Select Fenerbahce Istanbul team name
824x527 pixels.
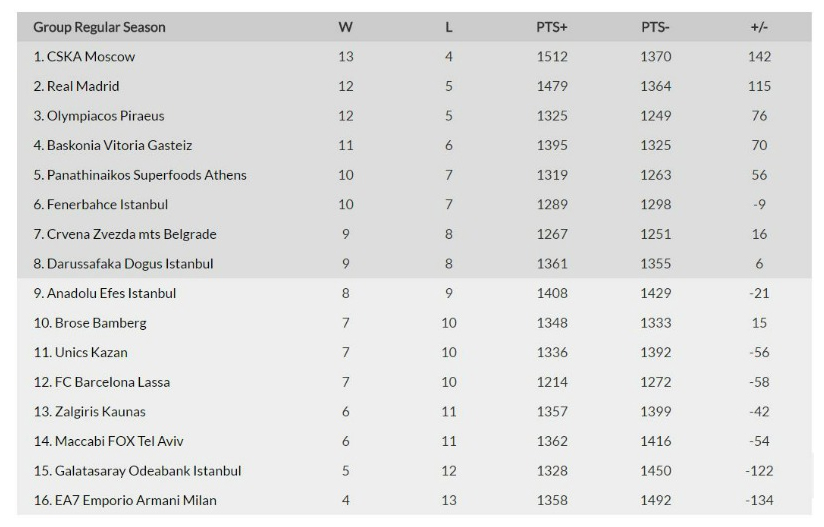click(100, 204)
